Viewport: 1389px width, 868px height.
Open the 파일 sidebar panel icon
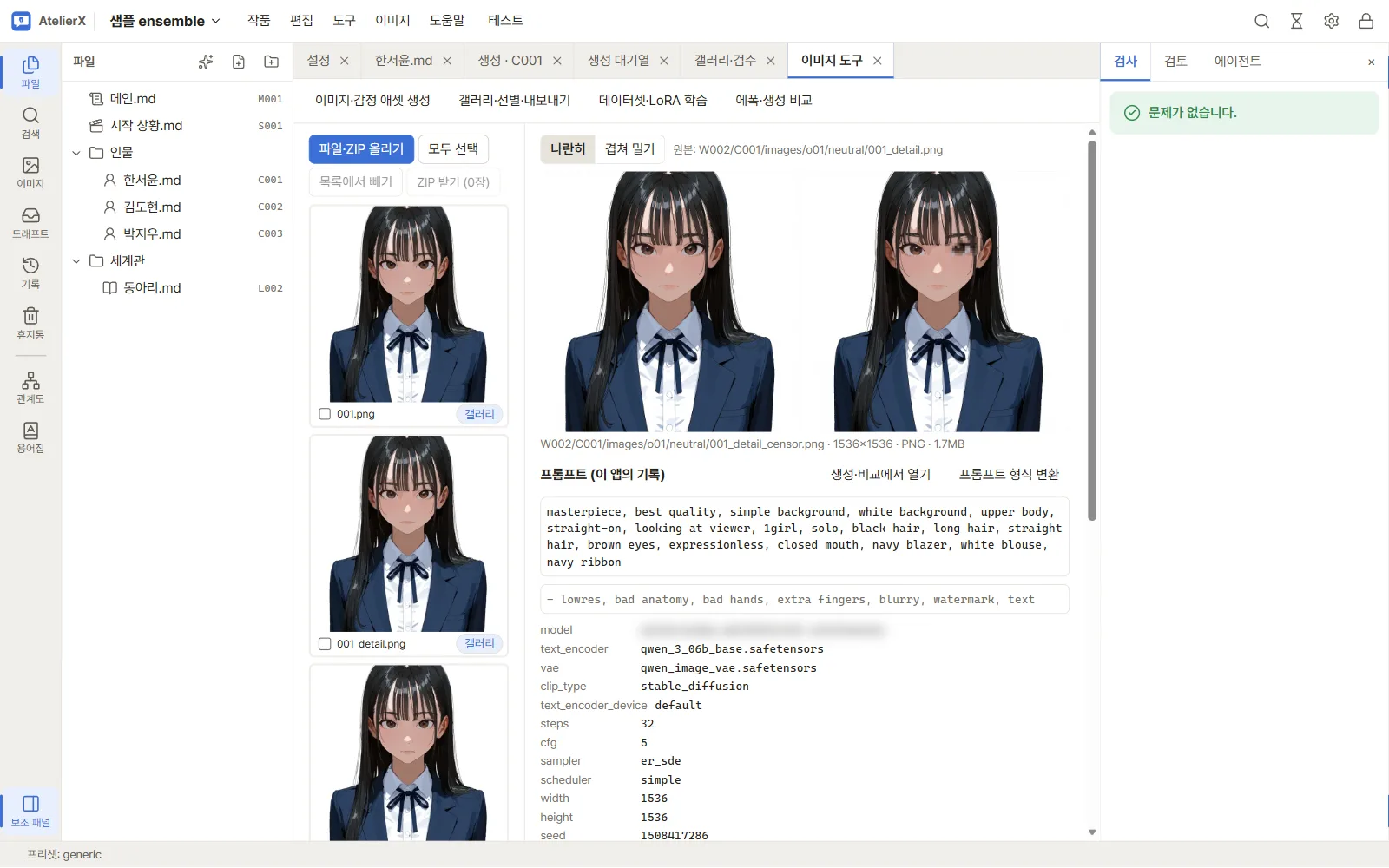30,71
